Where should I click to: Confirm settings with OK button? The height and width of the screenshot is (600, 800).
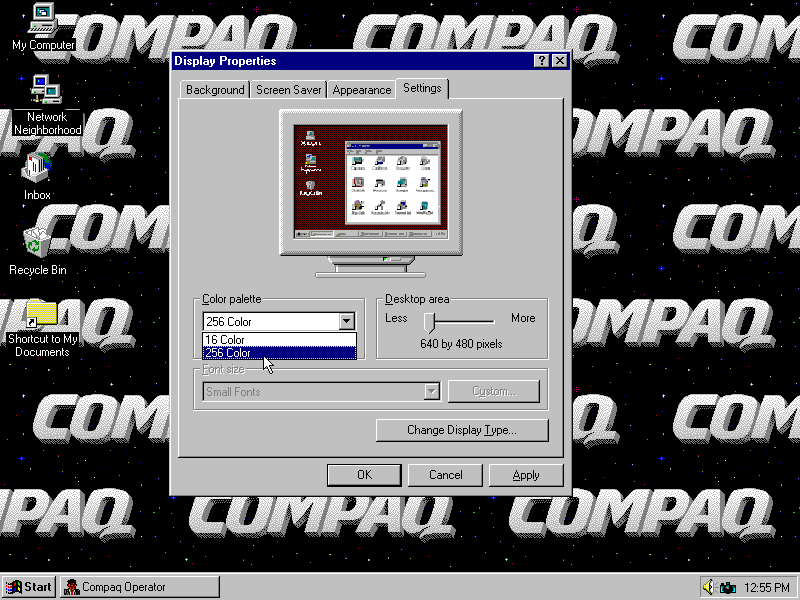pyautogui.click(x=364, y=475)
